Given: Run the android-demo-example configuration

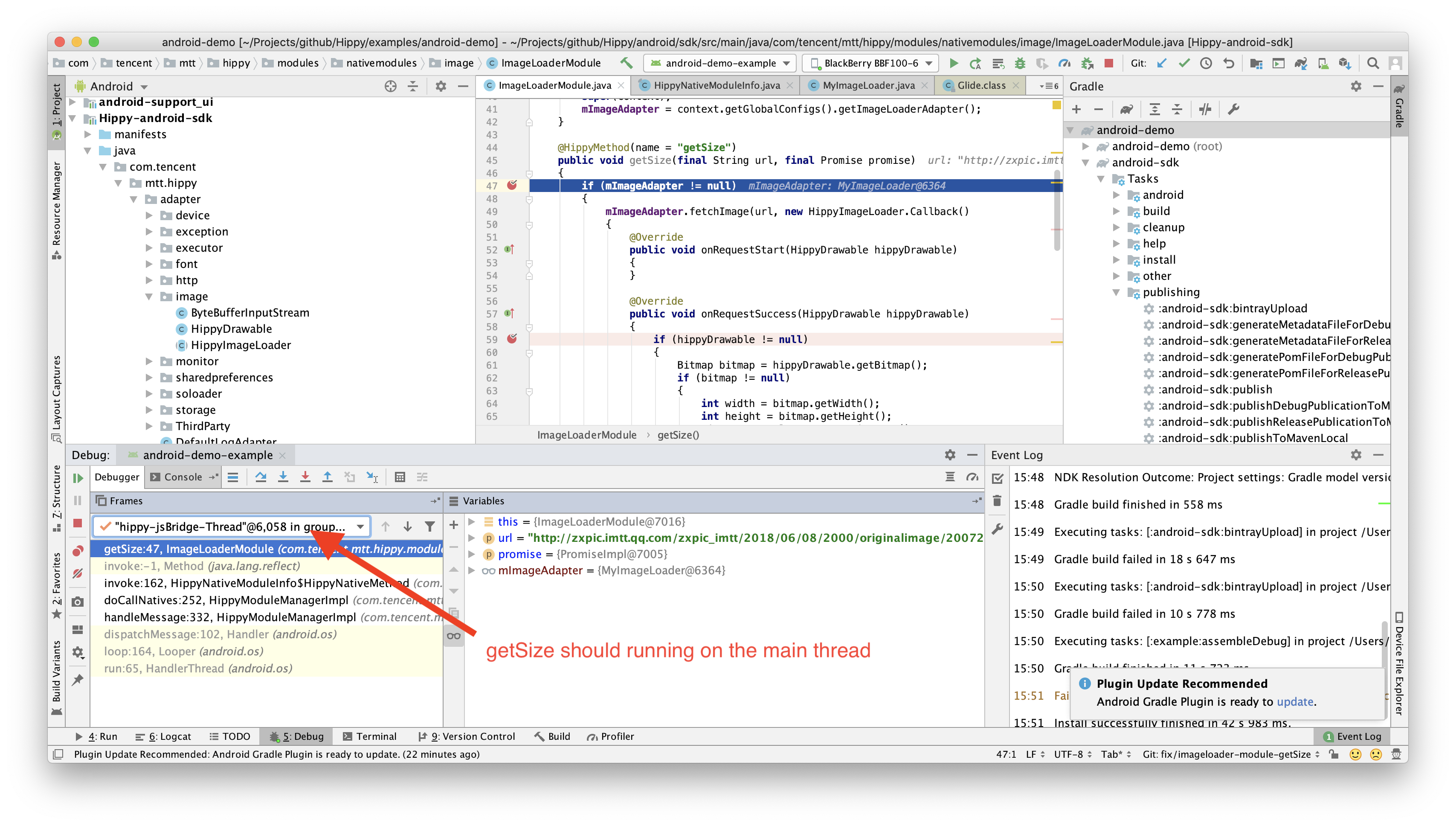Looking at the screenshot, I should 954,63.
